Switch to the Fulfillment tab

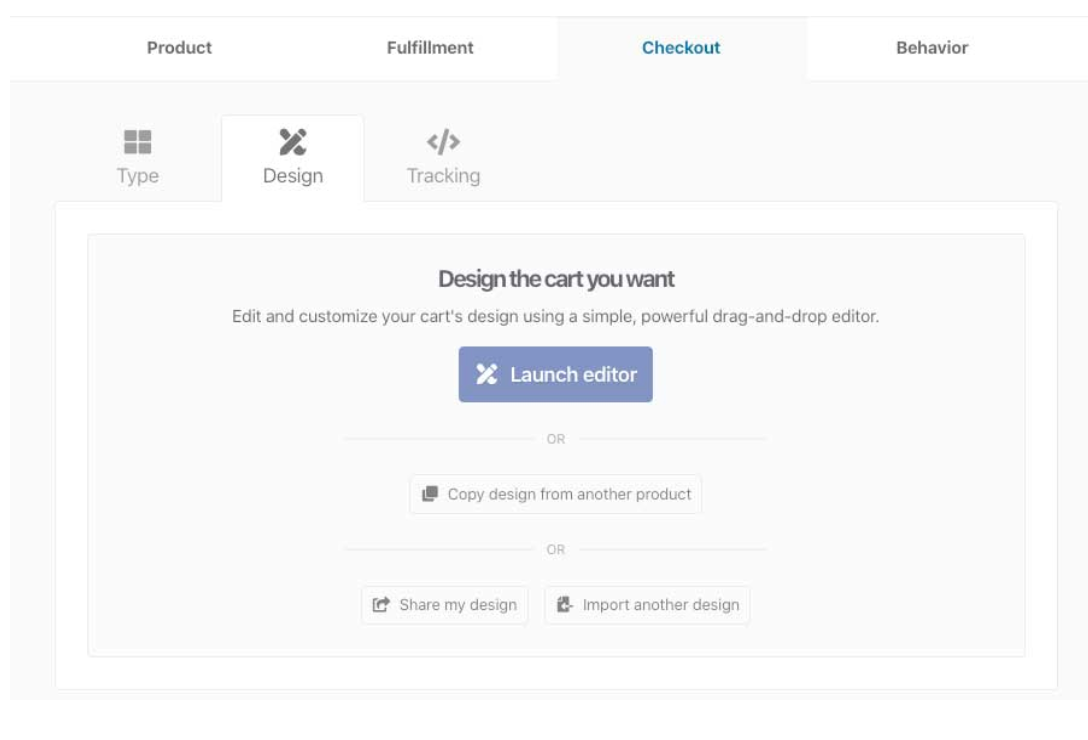point(430,48)
